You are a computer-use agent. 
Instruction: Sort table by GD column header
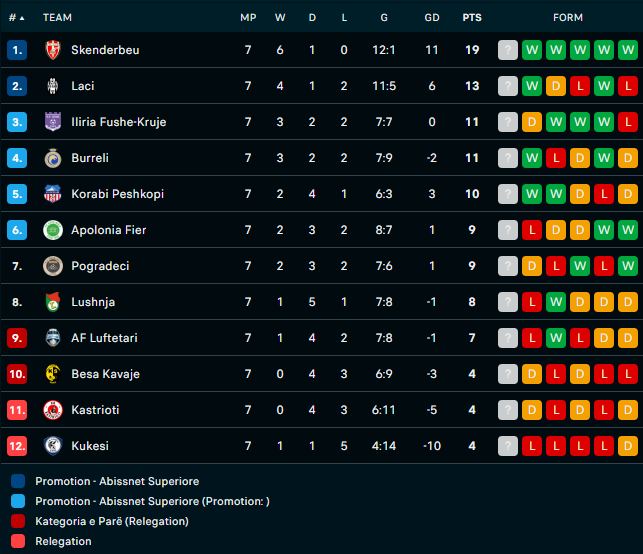point(431,18)
